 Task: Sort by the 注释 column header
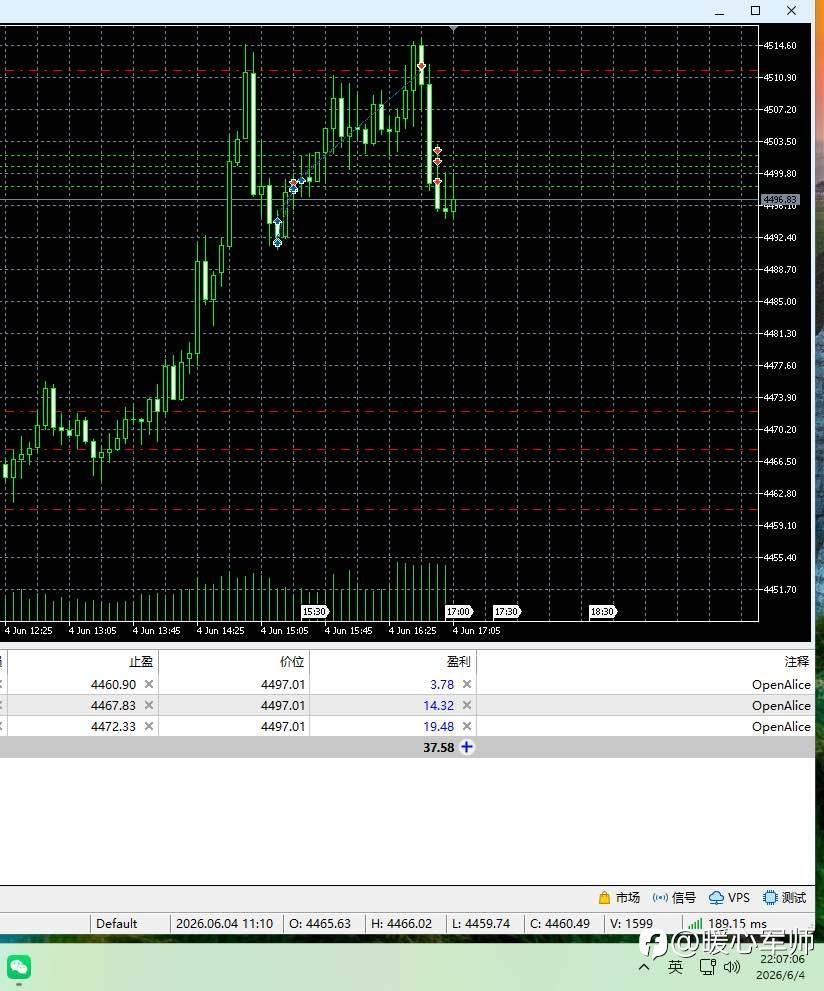point(797,662)
